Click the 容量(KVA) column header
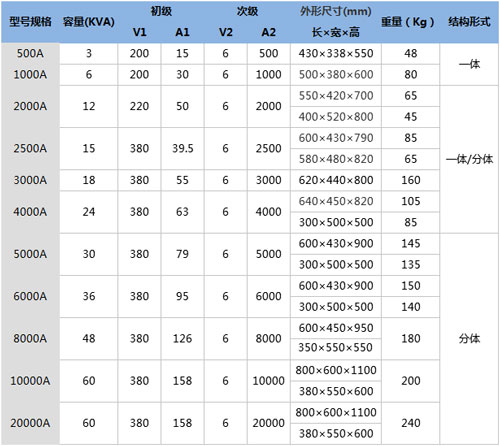The image size is (500, 446). tap(89, 22)
